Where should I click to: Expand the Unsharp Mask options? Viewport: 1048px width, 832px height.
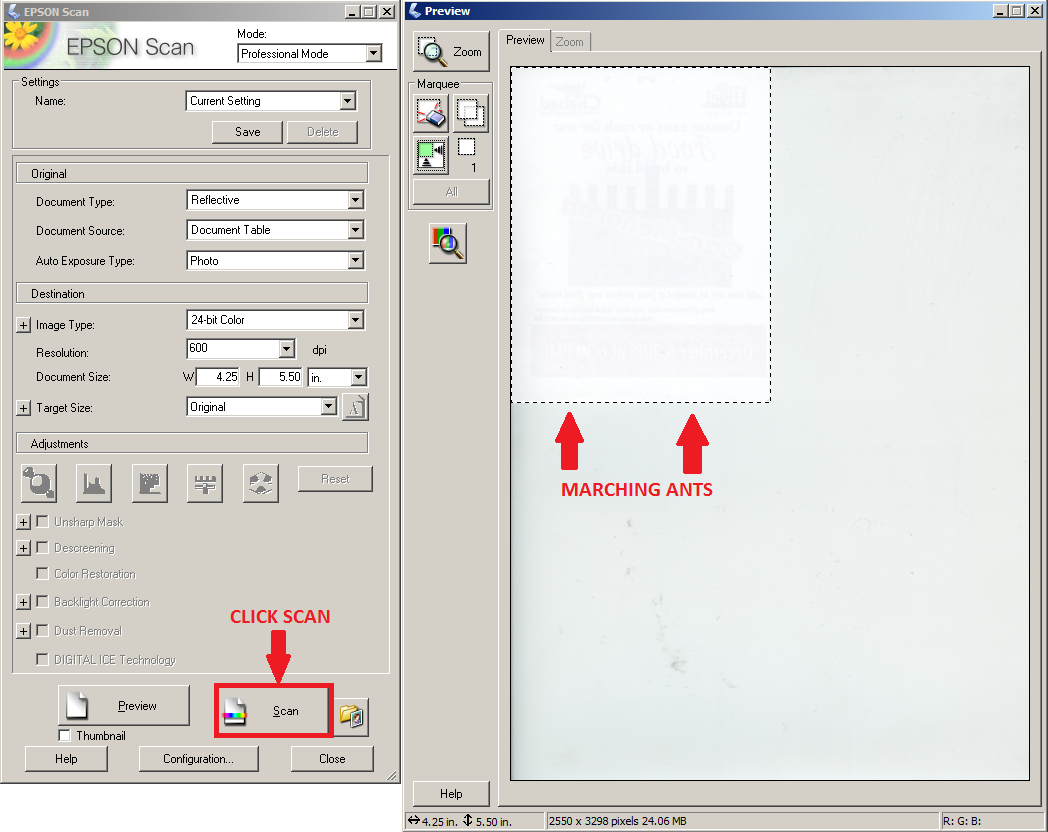point(23,522)
